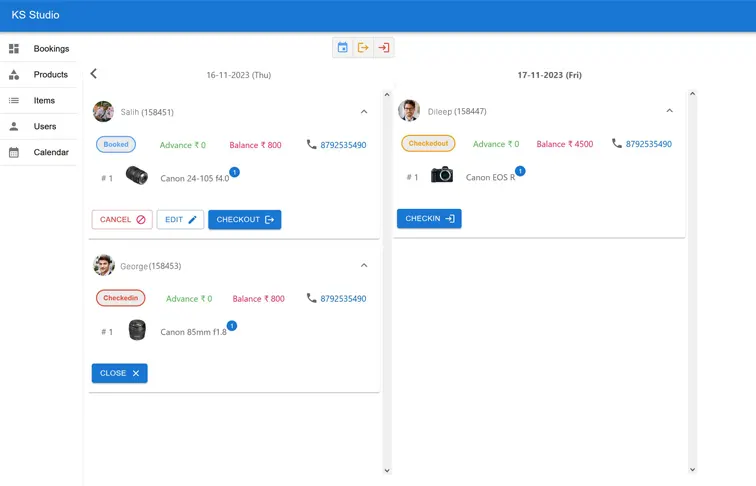Select blue calendar booked filter icon

(x=342, y=48)
